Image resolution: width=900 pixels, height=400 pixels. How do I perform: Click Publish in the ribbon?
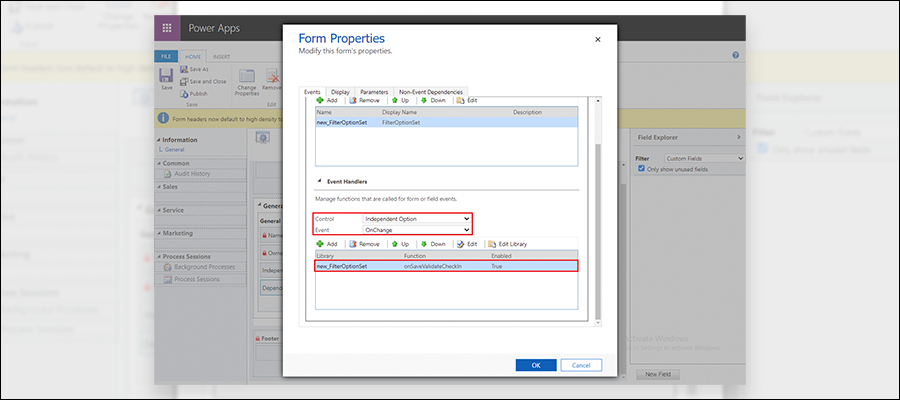(194, 94)
